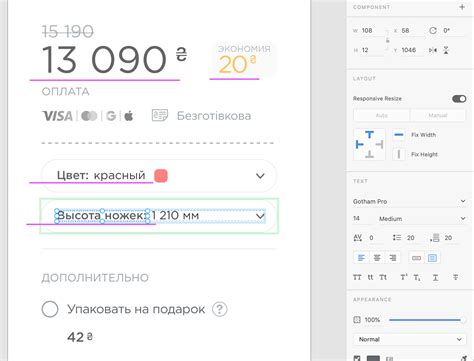474x361 pixels.
Task: Toggle the Fix Width constraint
Action: tap(399, 135)
